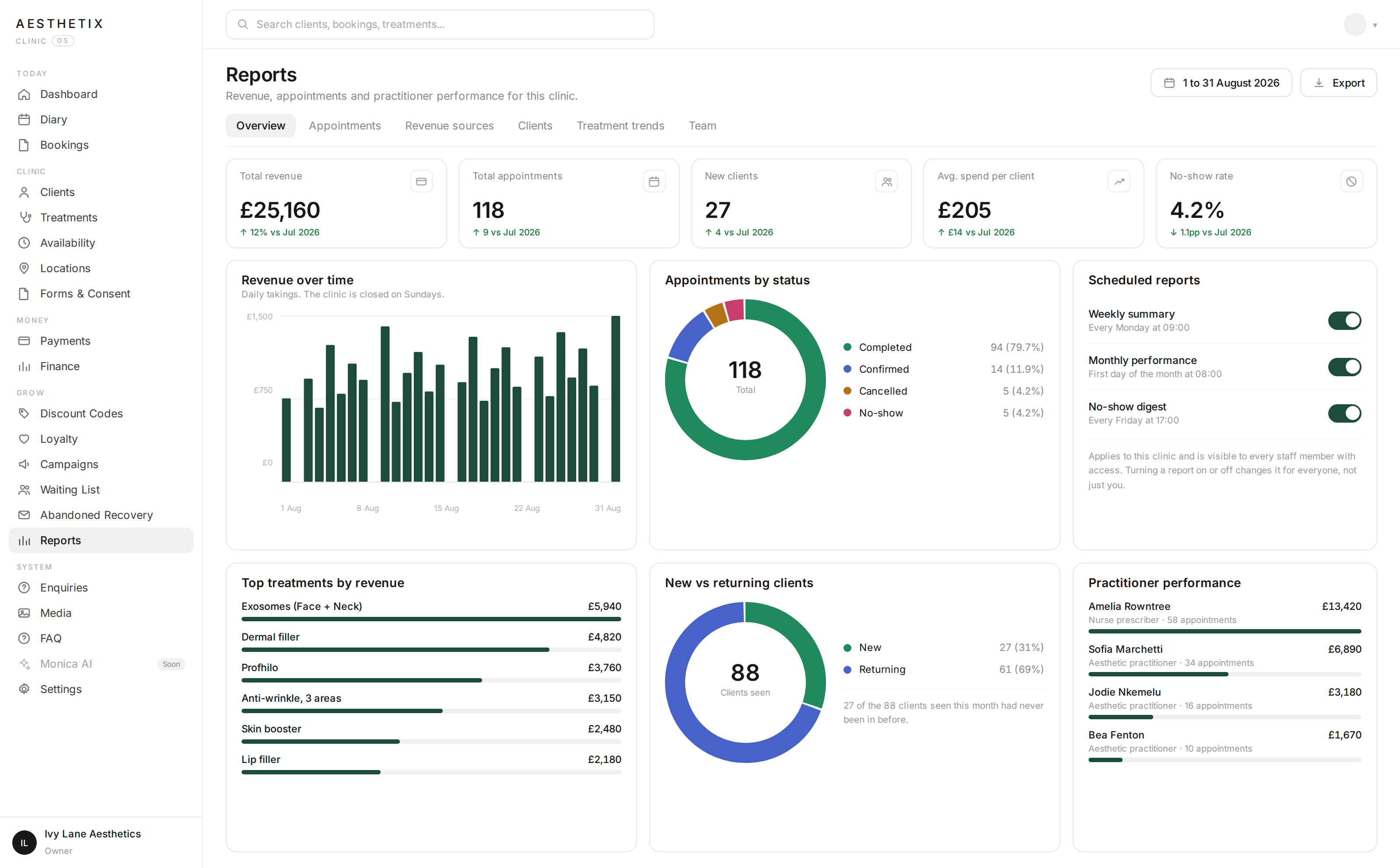The width and height of the screenshot is (1400, 868).
Task: Click the Diary calendar icon
Action: [24, 119]
